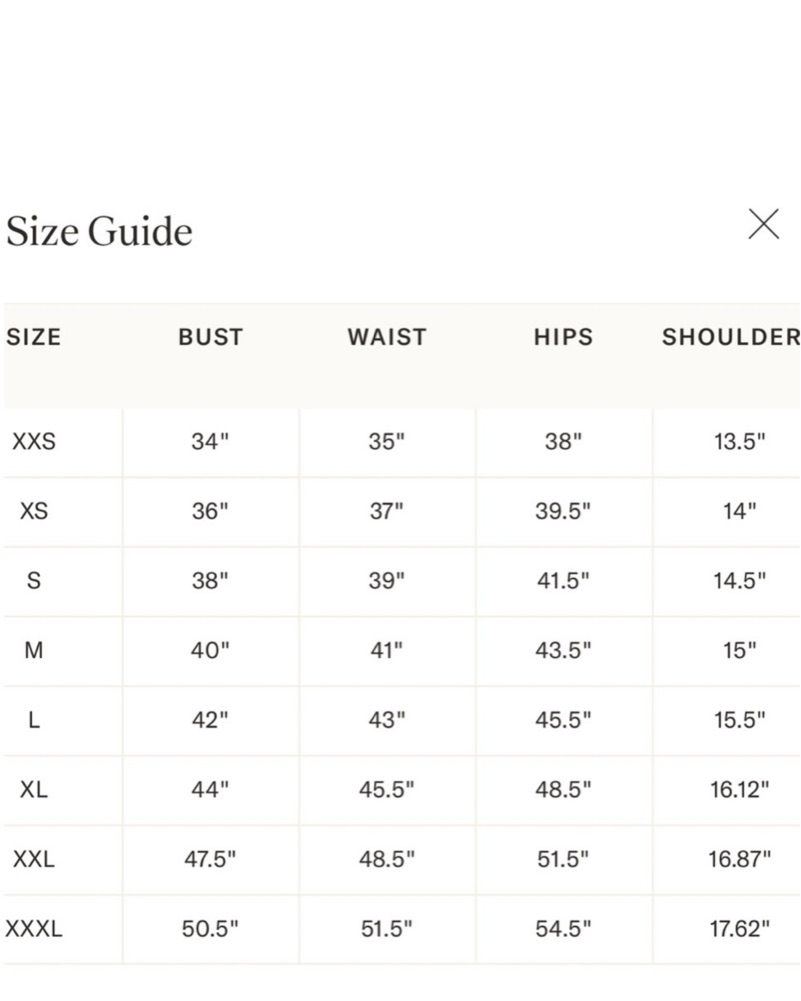The height and width of the screenshot is (1001, 801).
Task: Click the Size Guide heading
Action: click(x=99, y=230)
